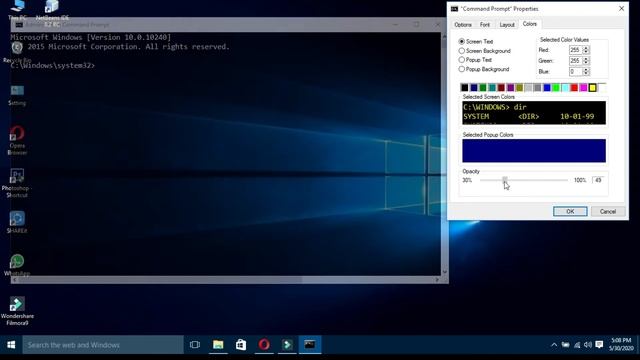
Task: Click the Search the web and Windows box
Action: click(x=103, y=345)
